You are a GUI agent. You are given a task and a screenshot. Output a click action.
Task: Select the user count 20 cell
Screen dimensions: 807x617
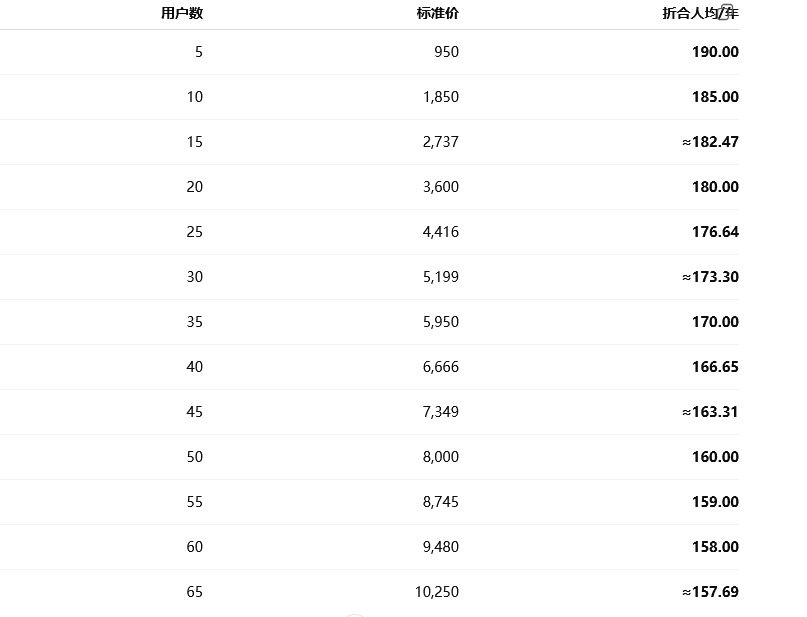click(x=195, y=187)
